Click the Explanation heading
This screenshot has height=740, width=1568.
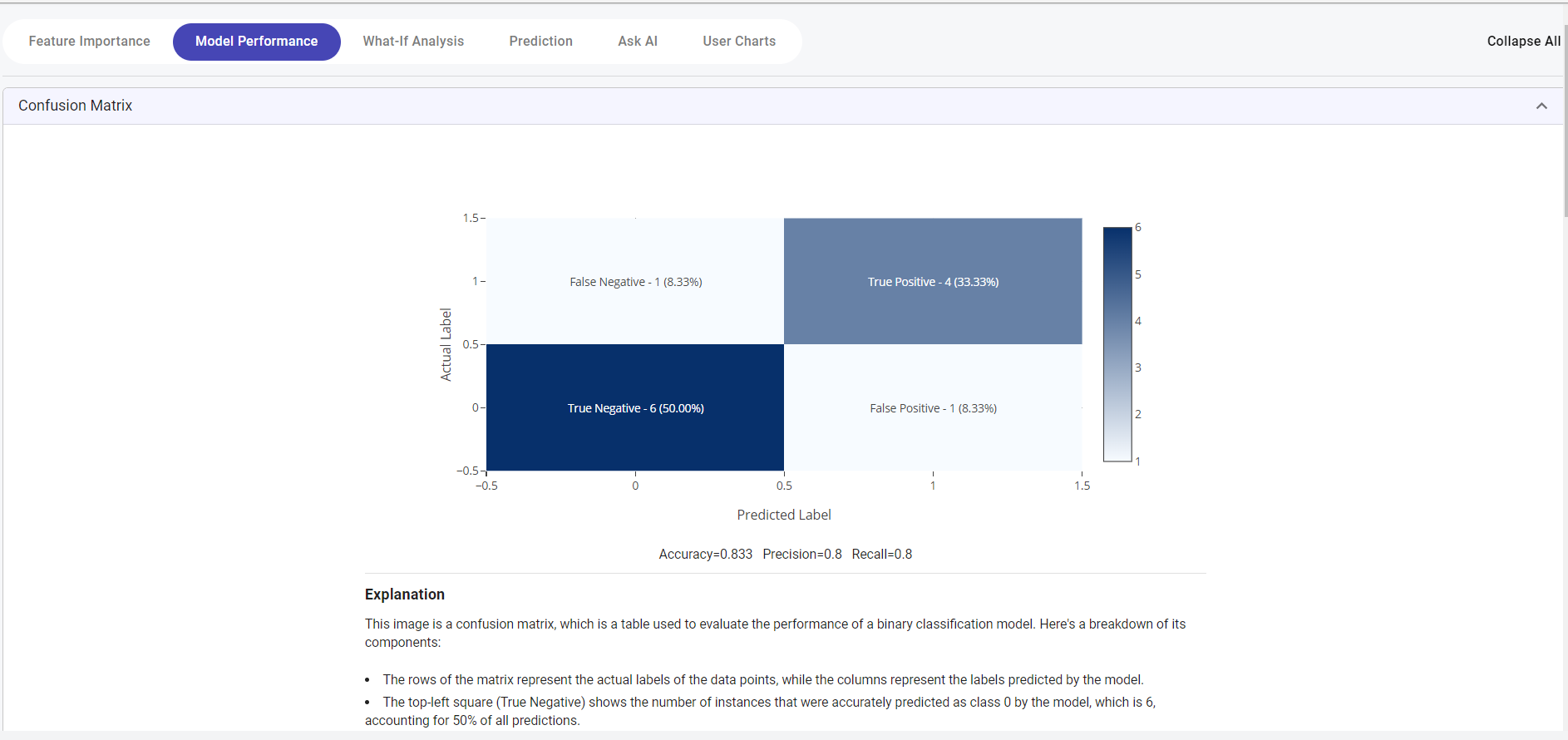click(x=405, y=594)
